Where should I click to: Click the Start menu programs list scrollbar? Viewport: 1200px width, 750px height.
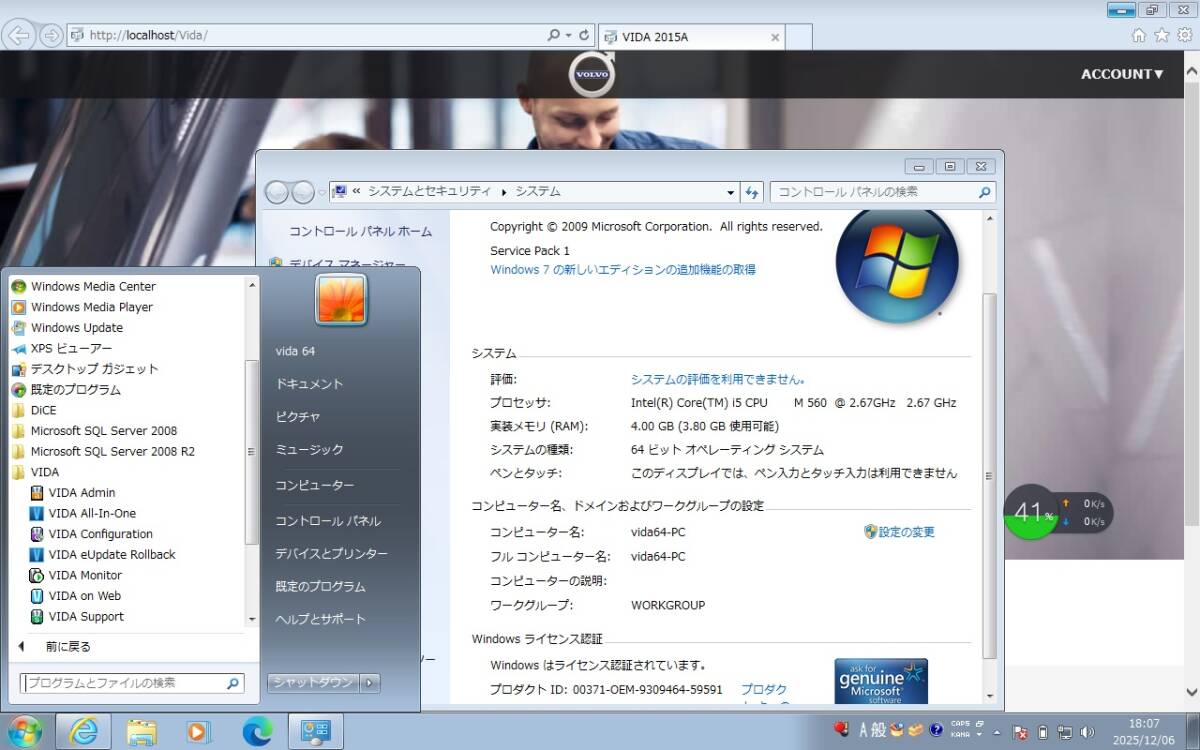coord(252,452)
